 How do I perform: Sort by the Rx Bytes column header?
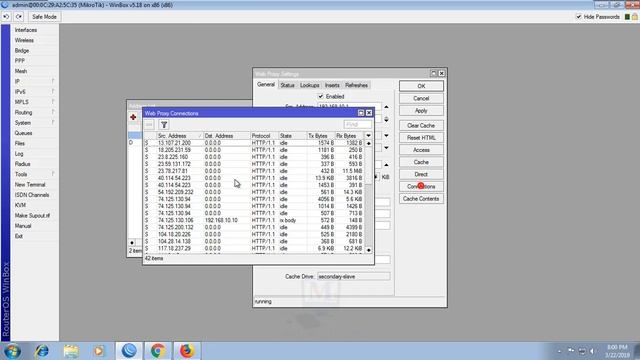pos(349,136)
